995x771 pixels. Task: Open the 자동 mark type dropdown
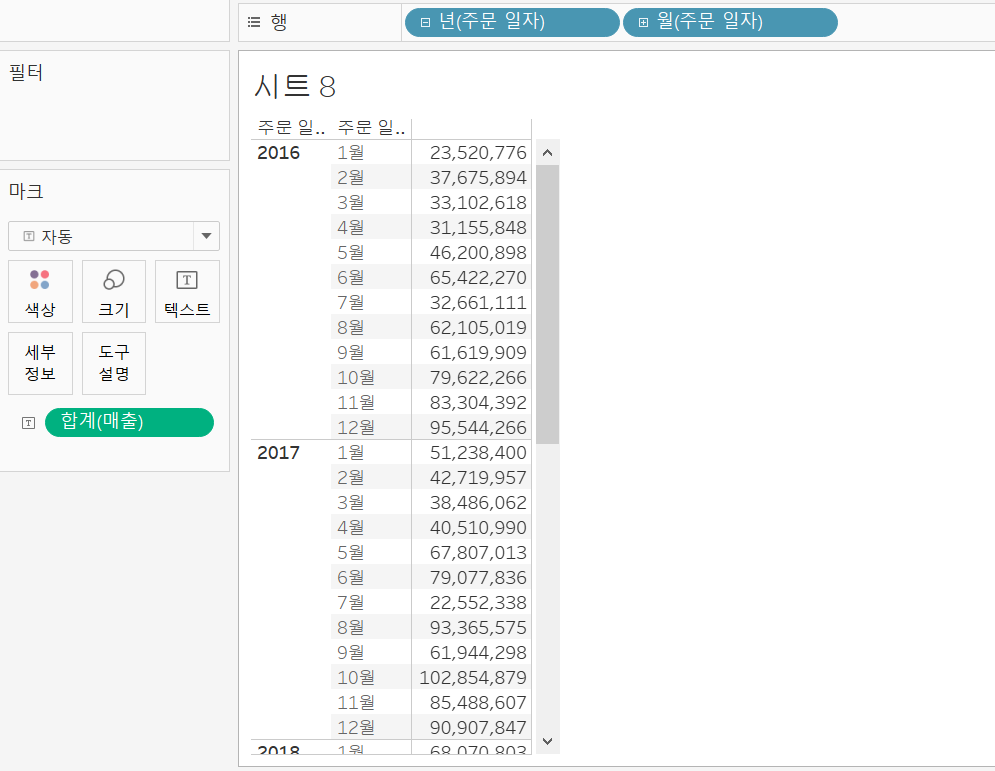point(114,236)
